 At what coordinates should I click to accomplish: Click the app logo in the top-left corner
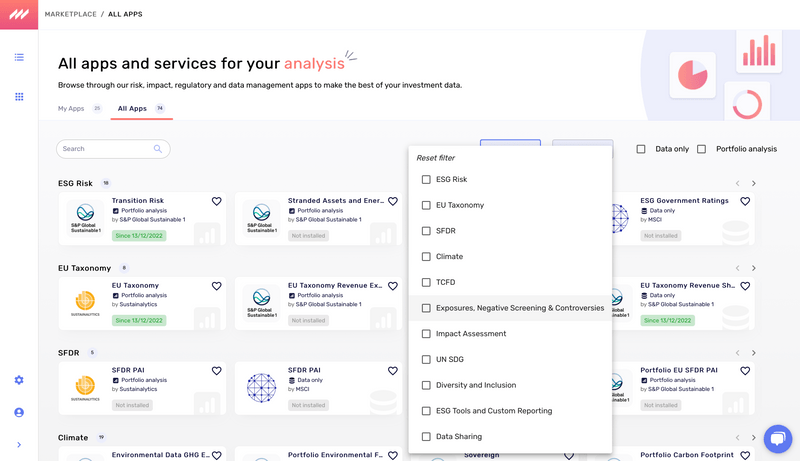(19, 14)
